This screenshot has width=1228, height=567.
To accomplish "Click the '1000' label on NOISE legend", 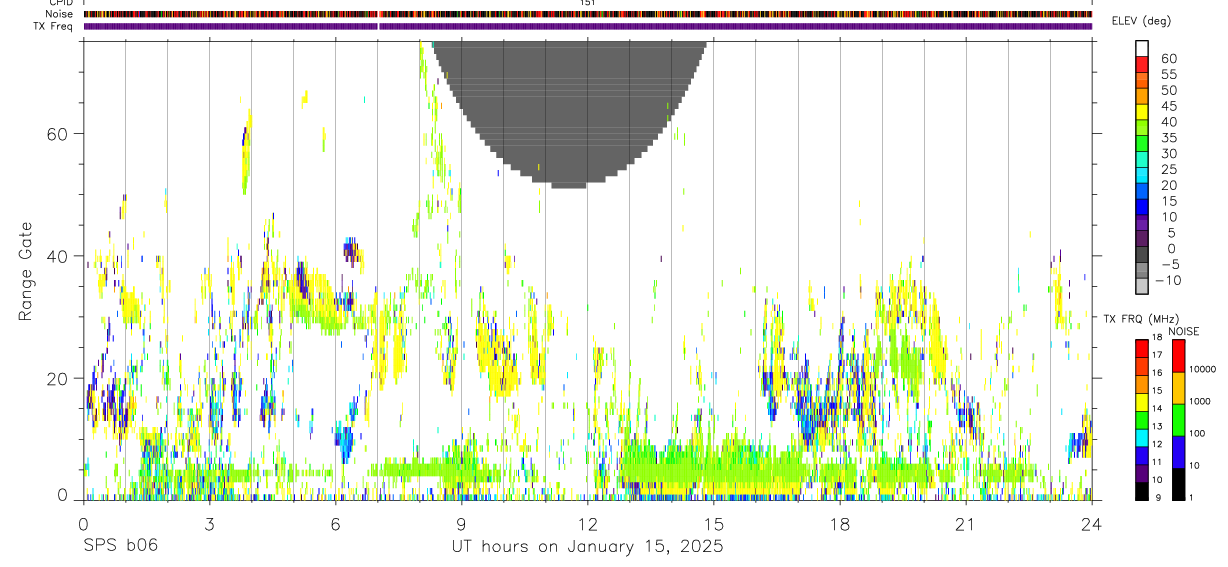I will coord(1200,401).
